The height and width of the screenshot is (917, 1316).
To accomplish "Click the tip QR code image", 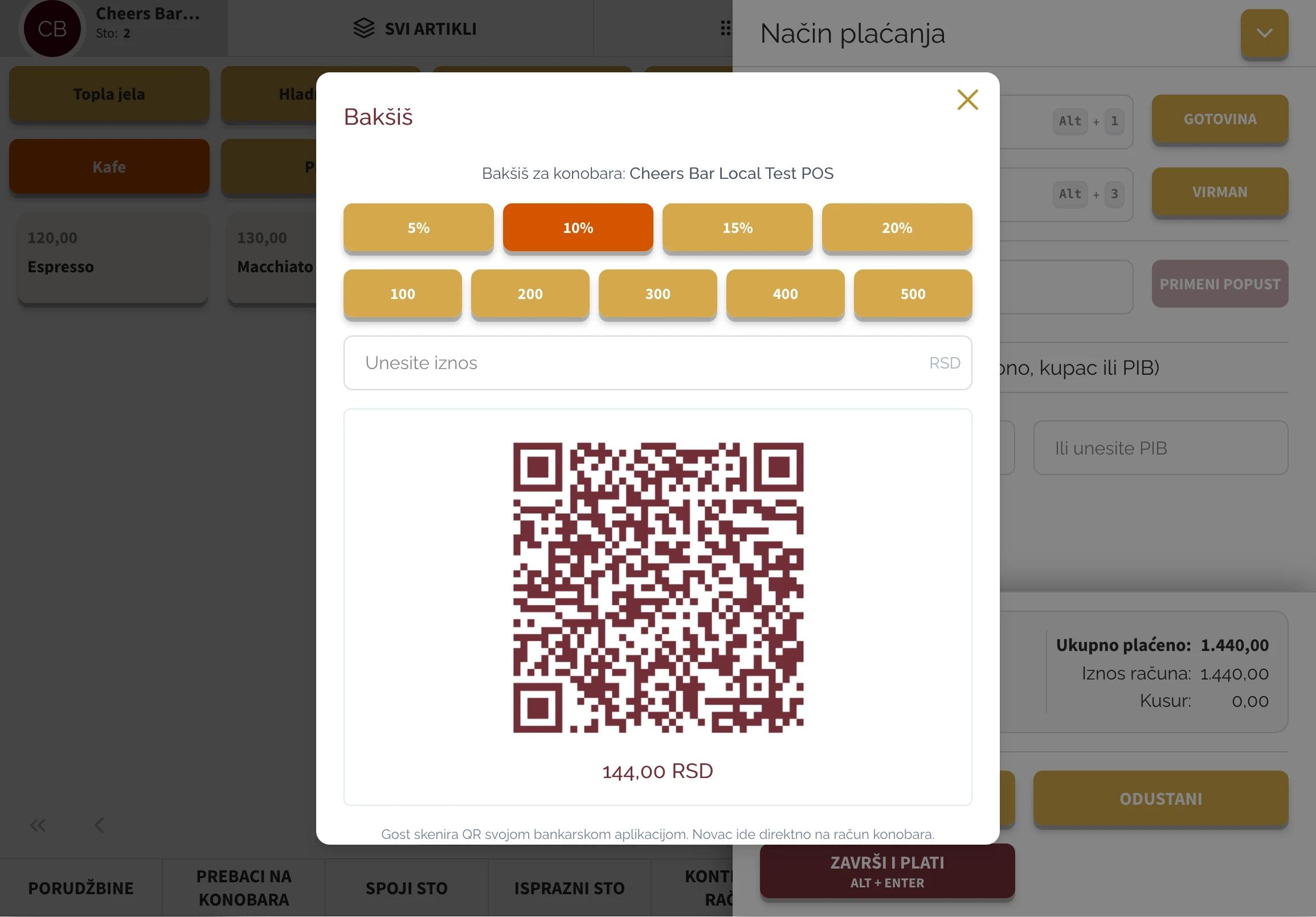I will (658, 587).
